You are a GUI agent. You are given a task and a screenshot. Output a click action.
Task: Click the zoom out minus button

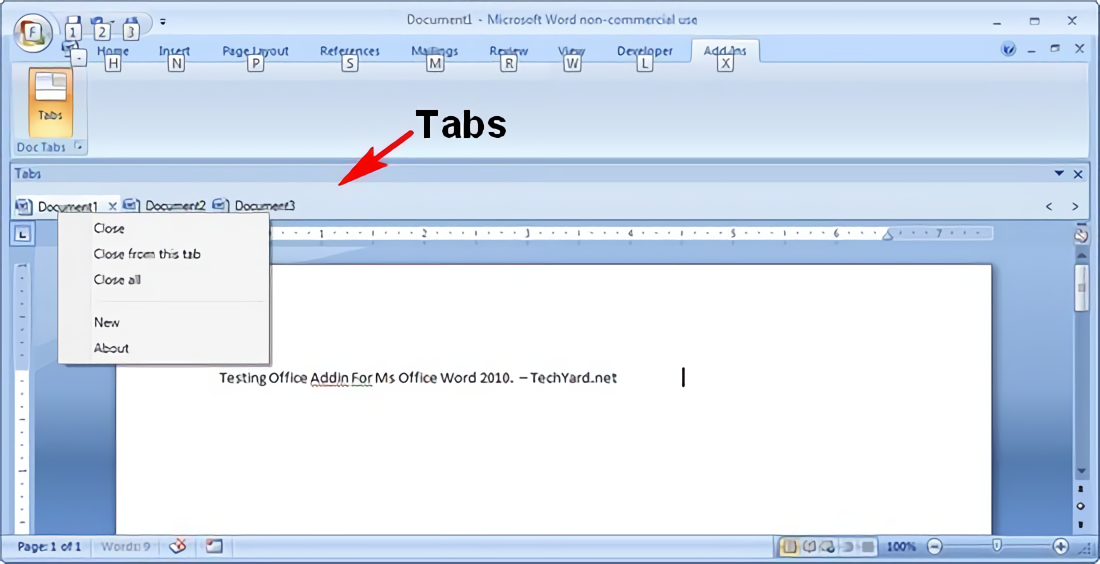[934, 546]
